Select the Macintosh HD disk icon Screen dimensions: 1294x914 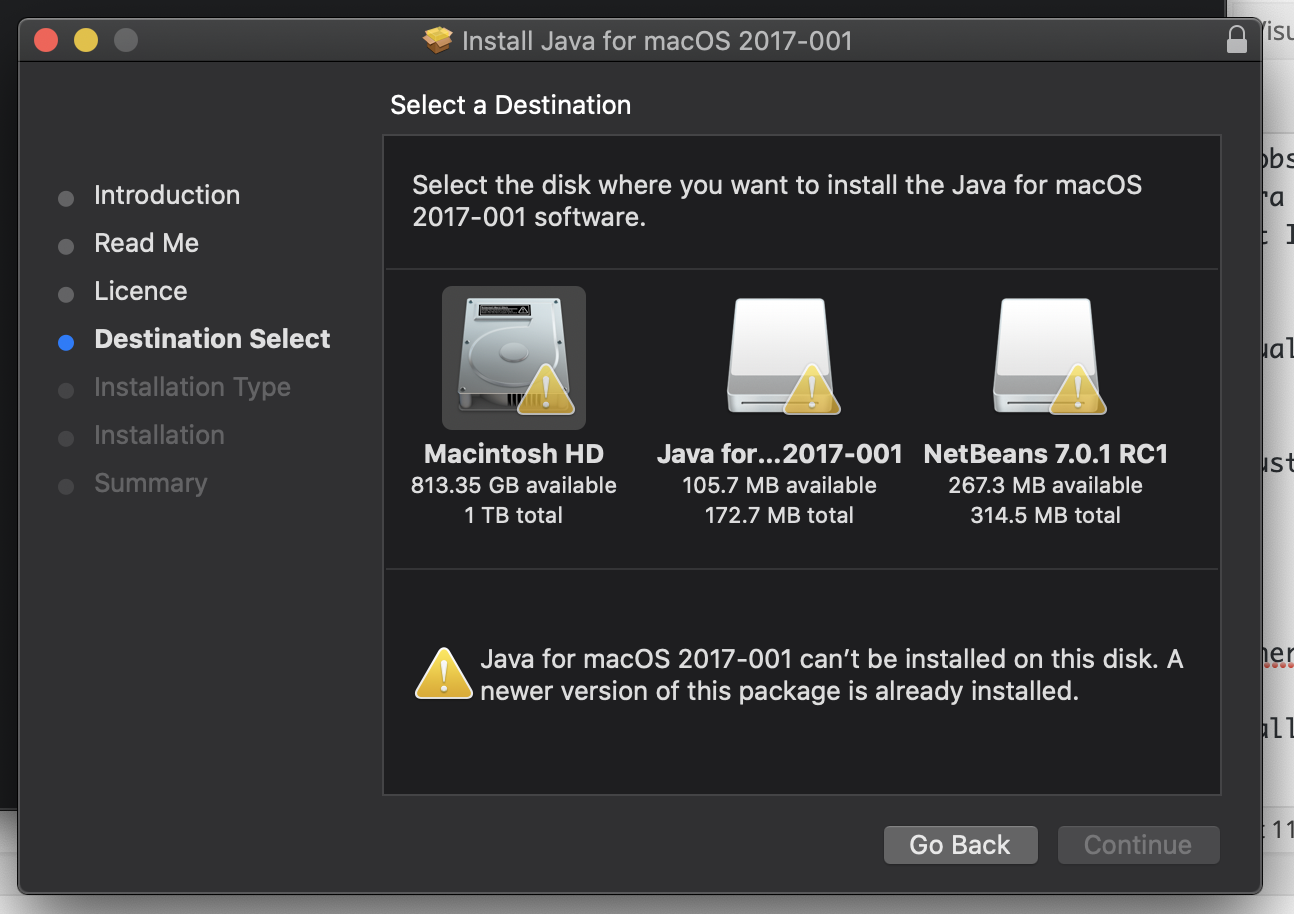(514, 358)
